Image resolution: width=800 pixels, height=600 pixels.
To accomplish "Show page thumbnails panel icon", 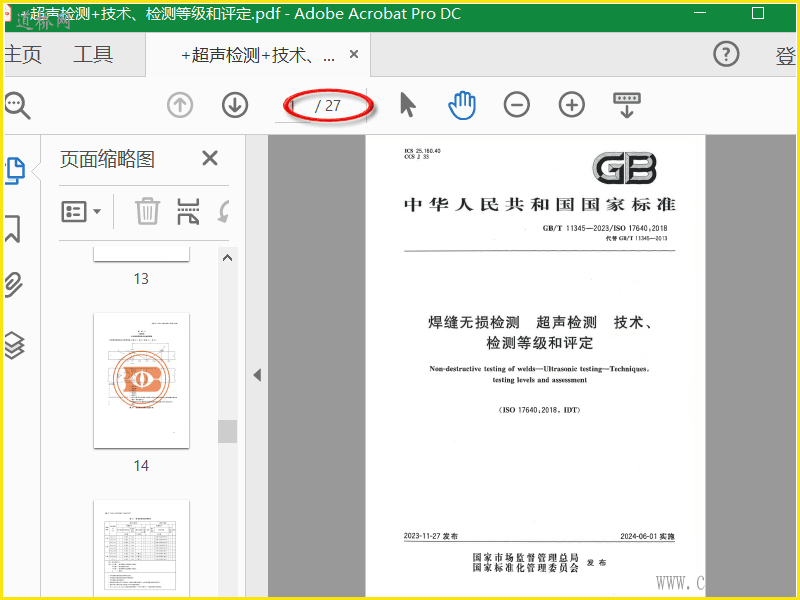I will 15,171.
